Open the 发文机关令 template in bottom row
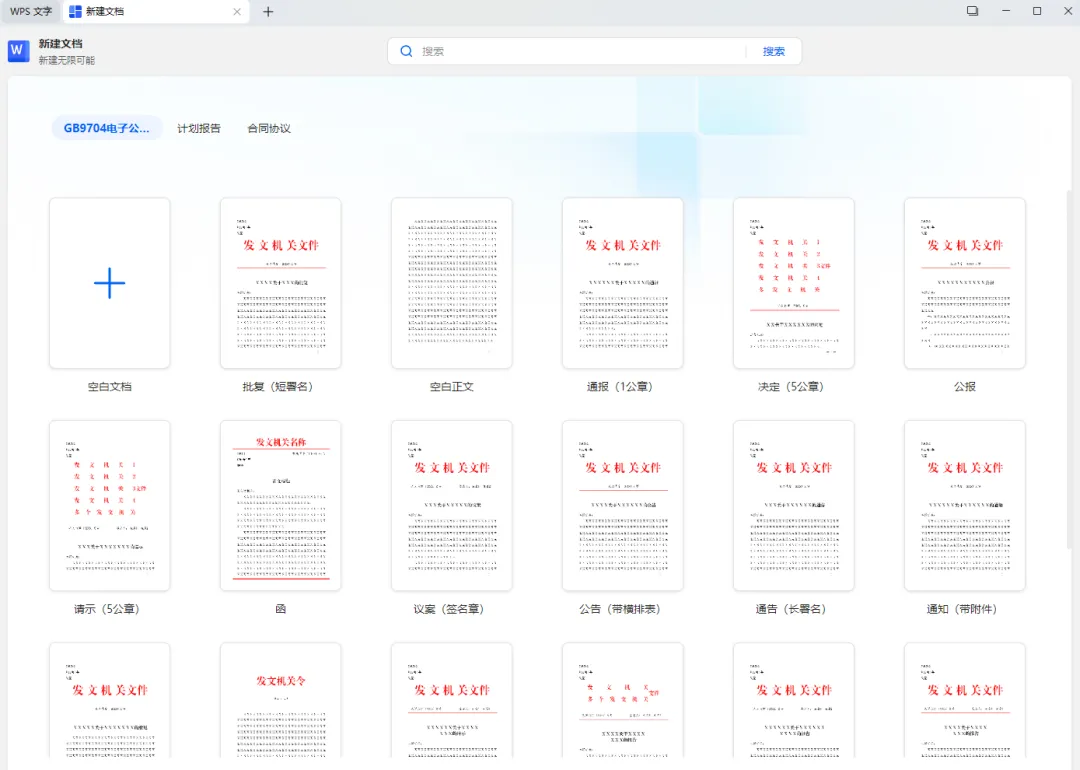Viewport: 1080px width, 770px height. click(280, 700)
